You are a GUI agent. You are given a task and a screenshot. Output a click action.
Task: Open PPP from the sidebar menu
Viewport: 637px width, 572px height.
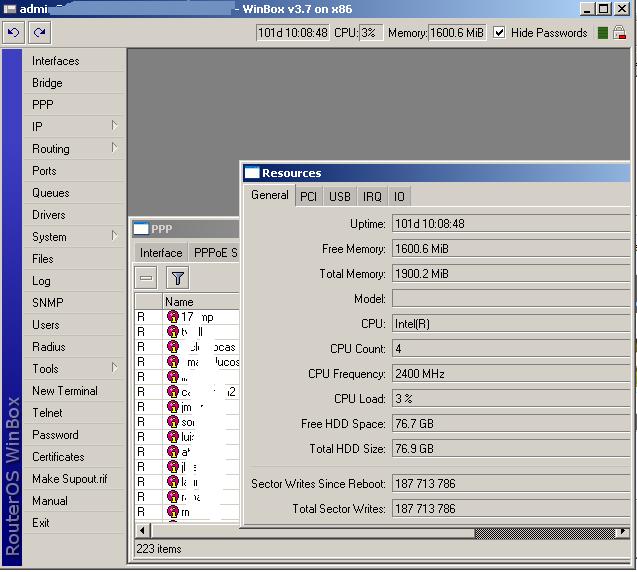[43, 105]
